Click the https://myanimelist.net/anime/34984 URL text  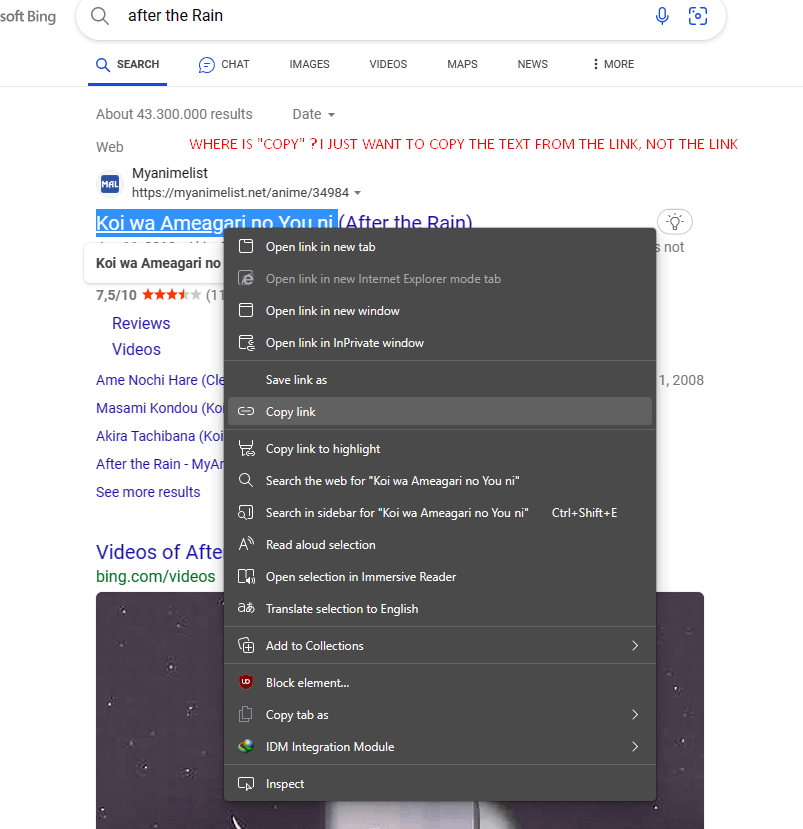point(241,192)
